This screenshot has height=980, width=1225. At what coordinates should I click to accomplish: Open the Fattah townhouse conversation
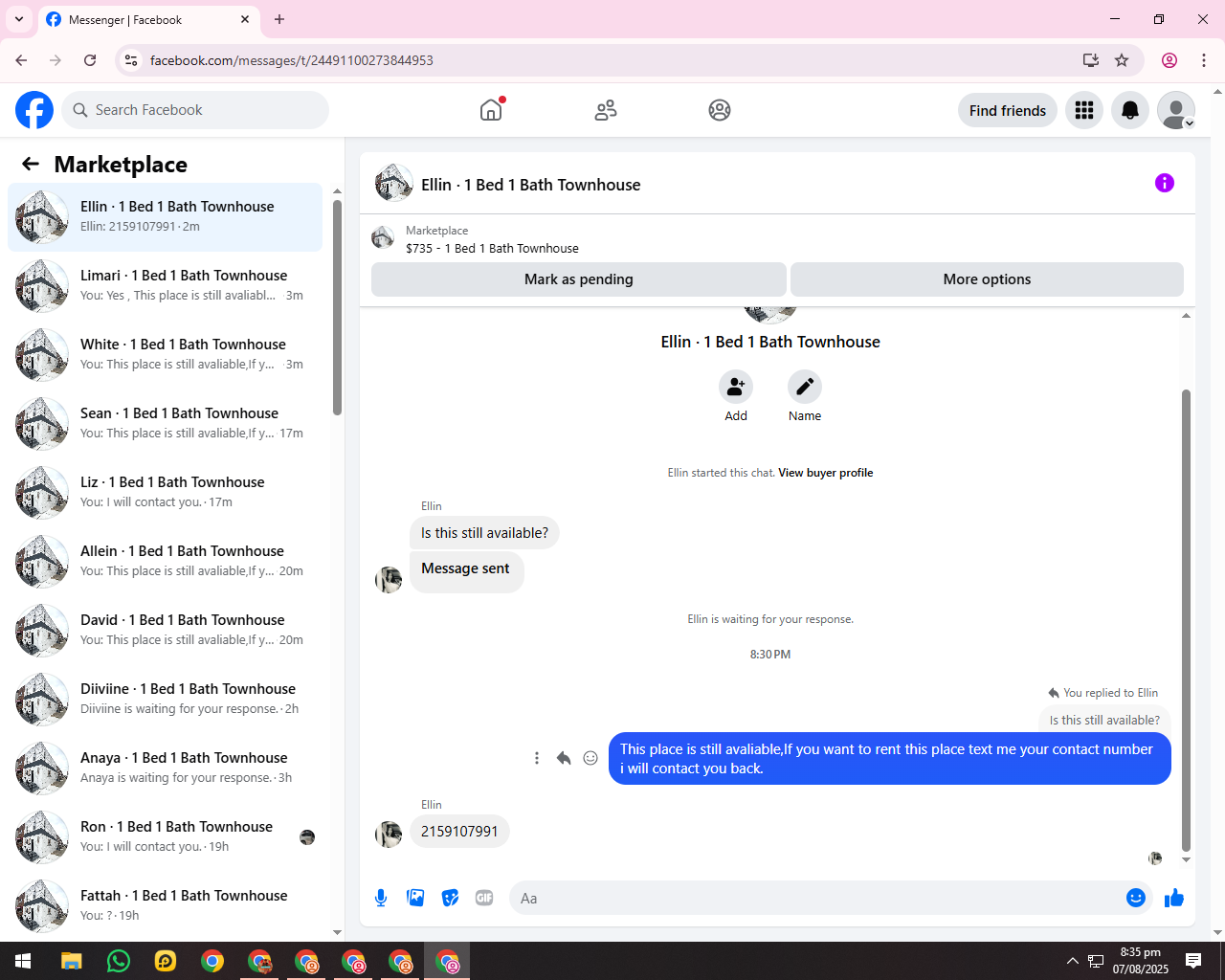[166, 905]
